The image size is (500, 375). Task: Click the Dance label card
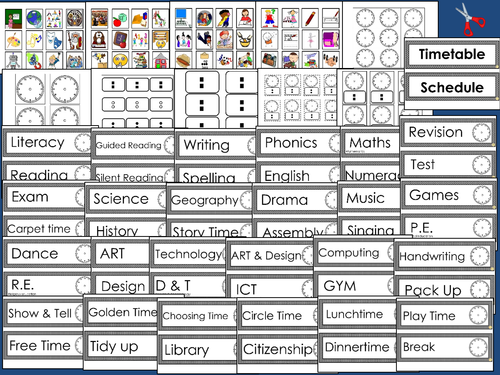pyautogui.click(x=47, y=254)
